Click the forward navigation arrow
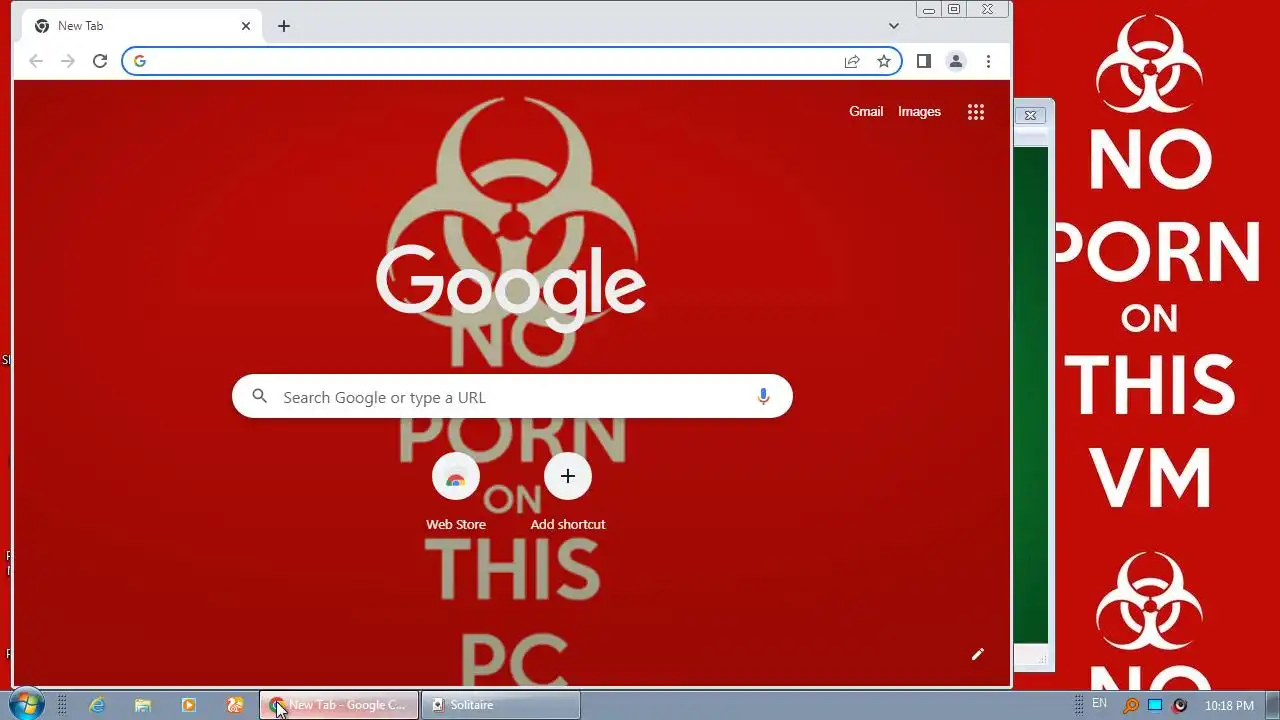 pyautogui.click(x=68, y=62)
